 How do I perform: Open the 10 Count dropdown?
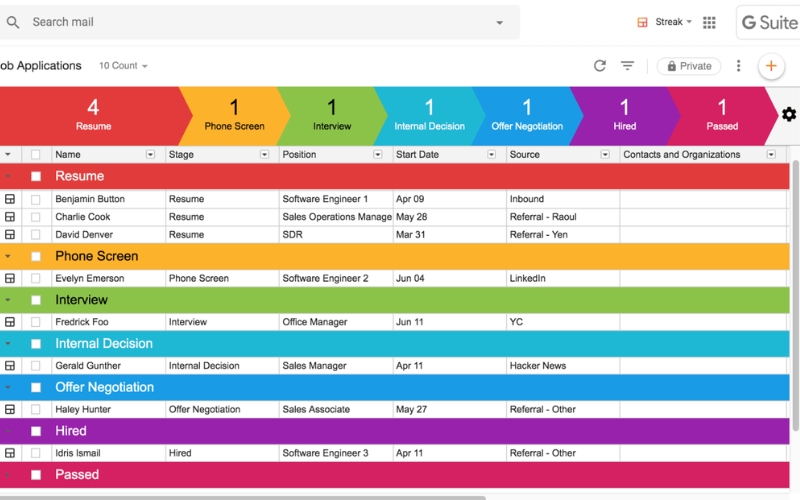pyautogui.click(x=123, y=66)
